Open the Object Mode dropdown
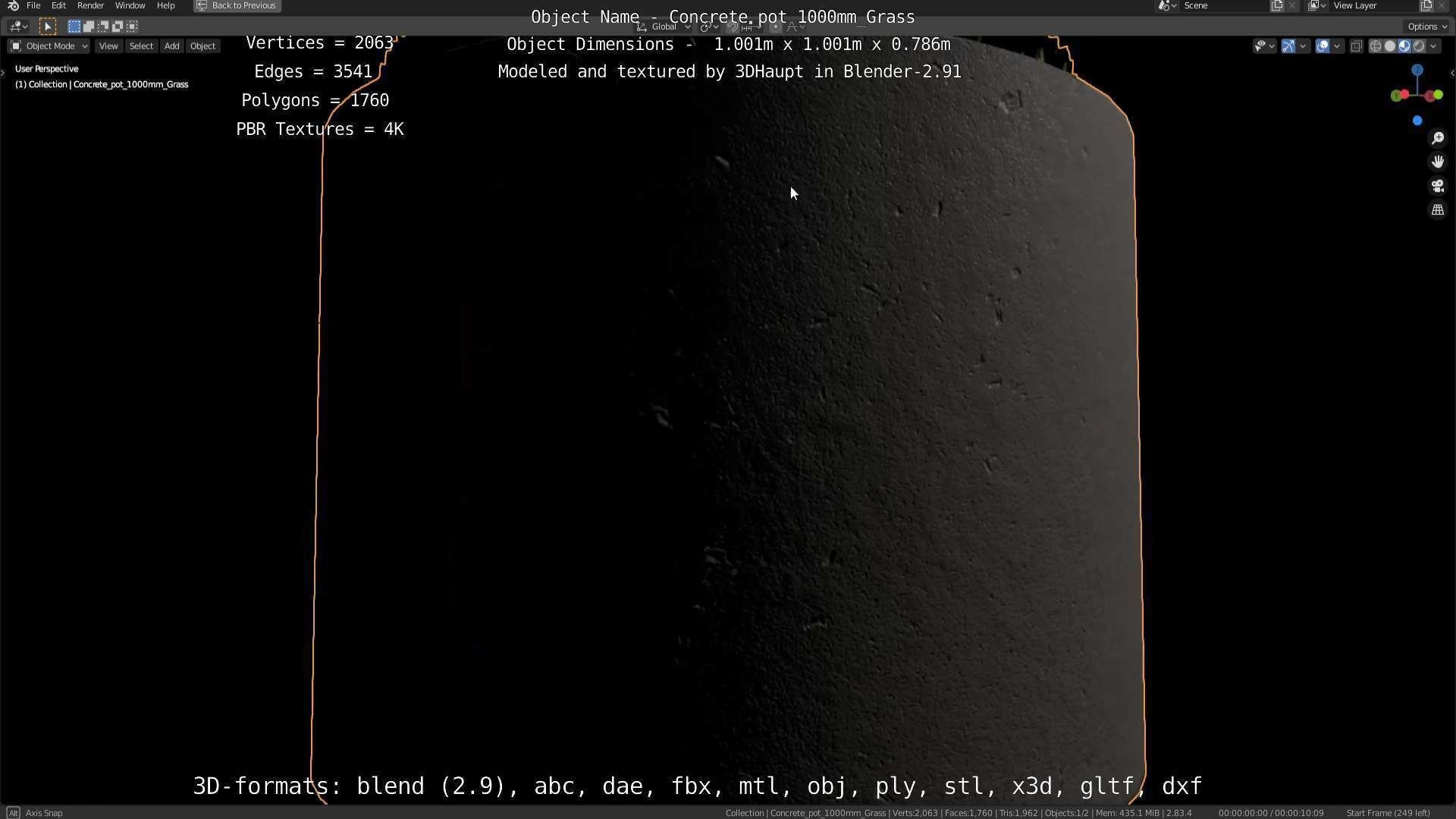The height and width of the screenshot is (819, 1456). 49,46
